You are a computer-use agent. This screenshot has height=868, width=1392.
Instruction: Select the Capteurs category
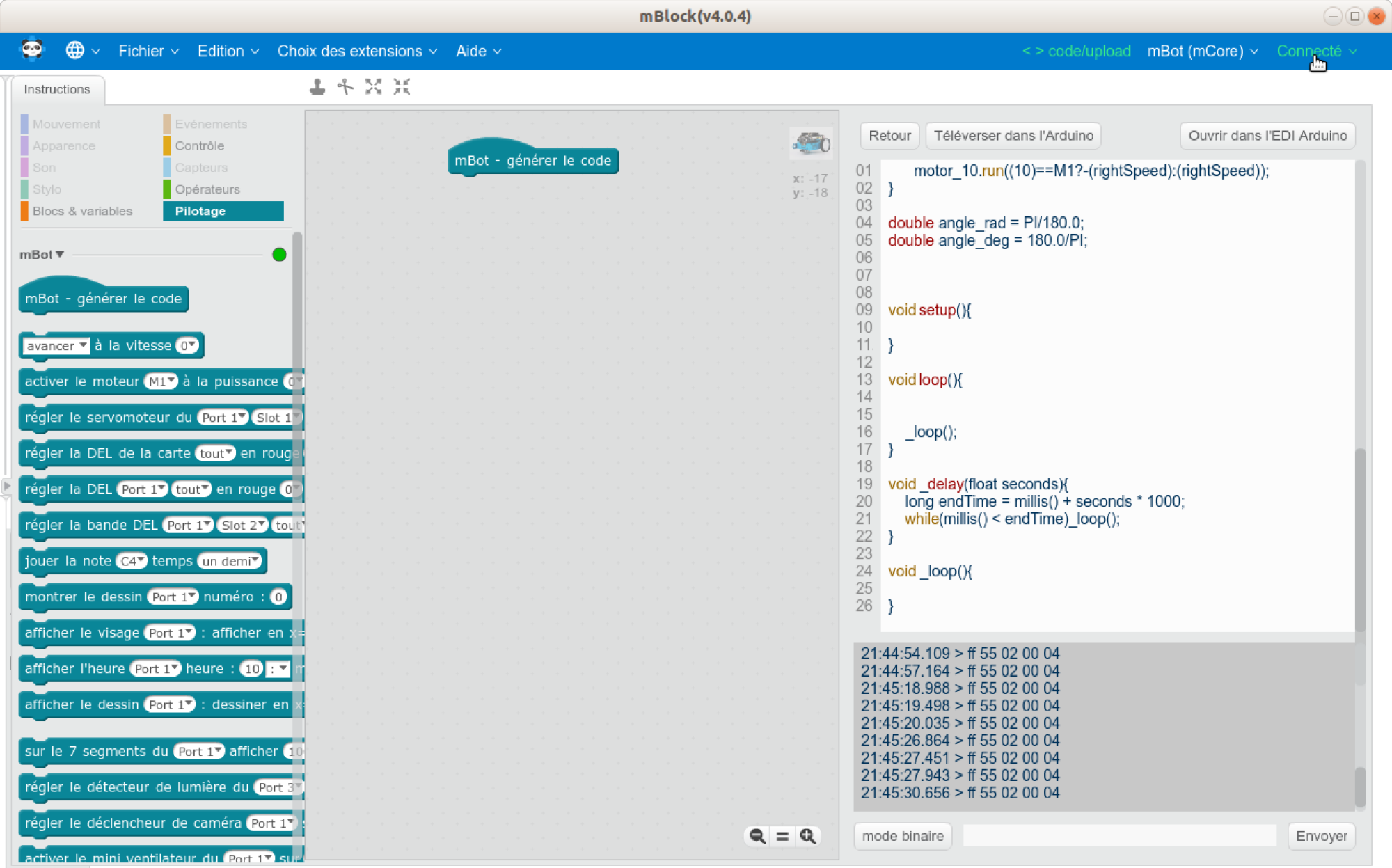201,167
